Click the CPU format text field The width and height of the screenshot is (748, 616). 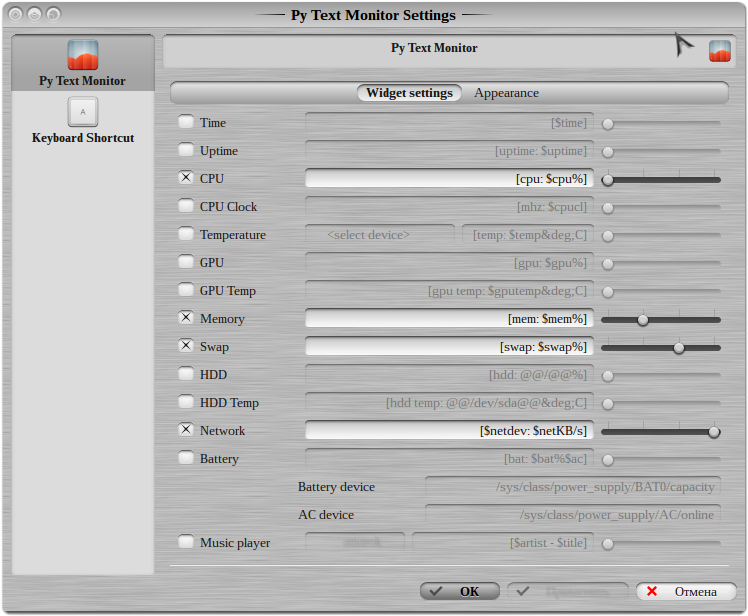[448, 179]
